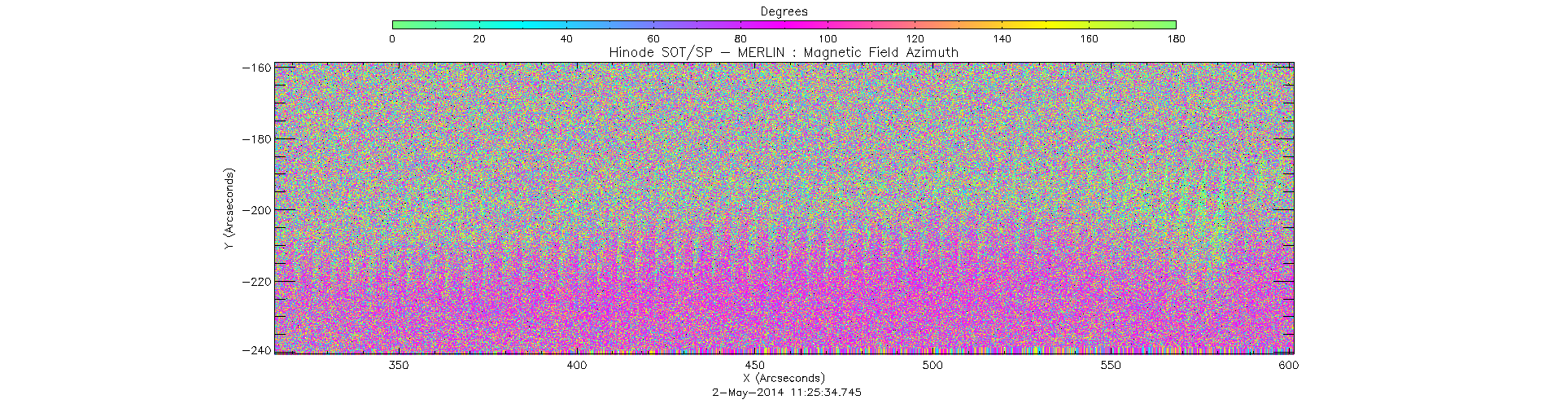Click the X-axis tick label "600"
This screenshot has height=417, width=1568.
click(x=1288, y=366)
